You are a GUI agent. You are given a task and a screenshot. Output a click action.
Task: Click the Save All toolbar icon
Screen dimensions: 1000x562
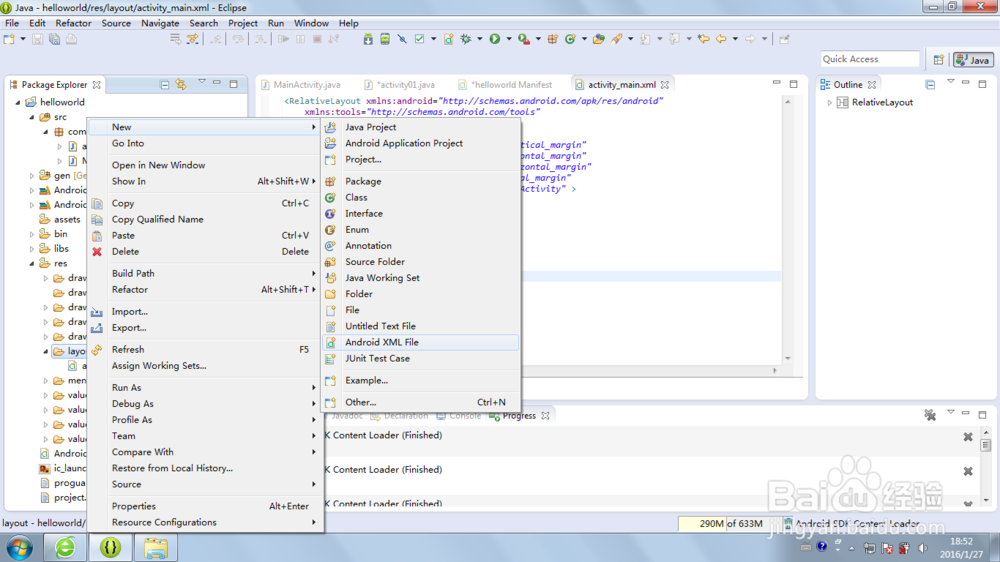pos(55,39)
